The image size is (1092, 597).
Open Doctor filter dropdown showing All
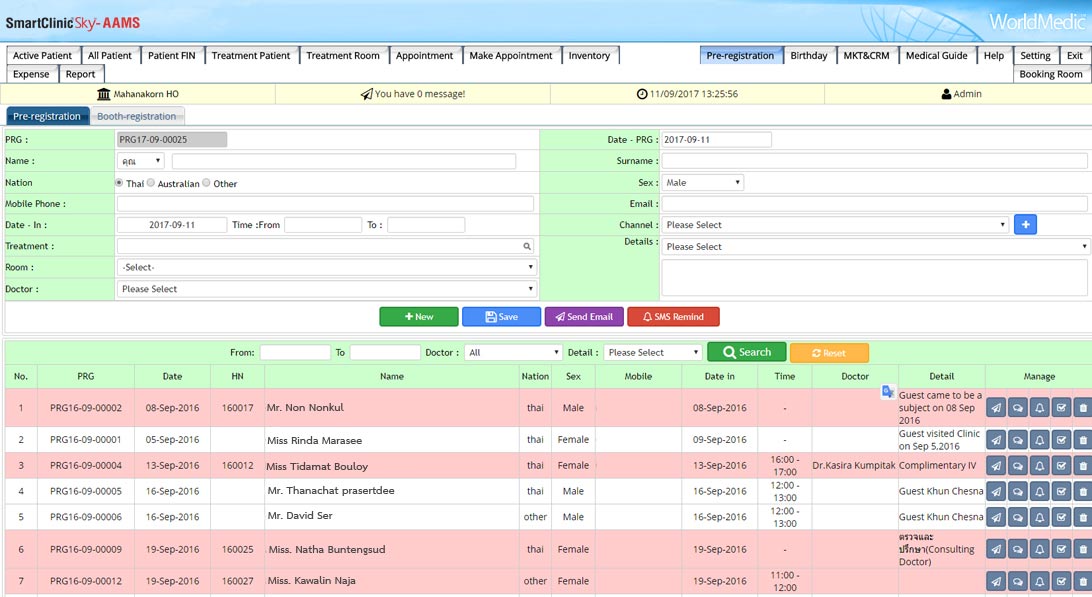[x=514, y=353]
